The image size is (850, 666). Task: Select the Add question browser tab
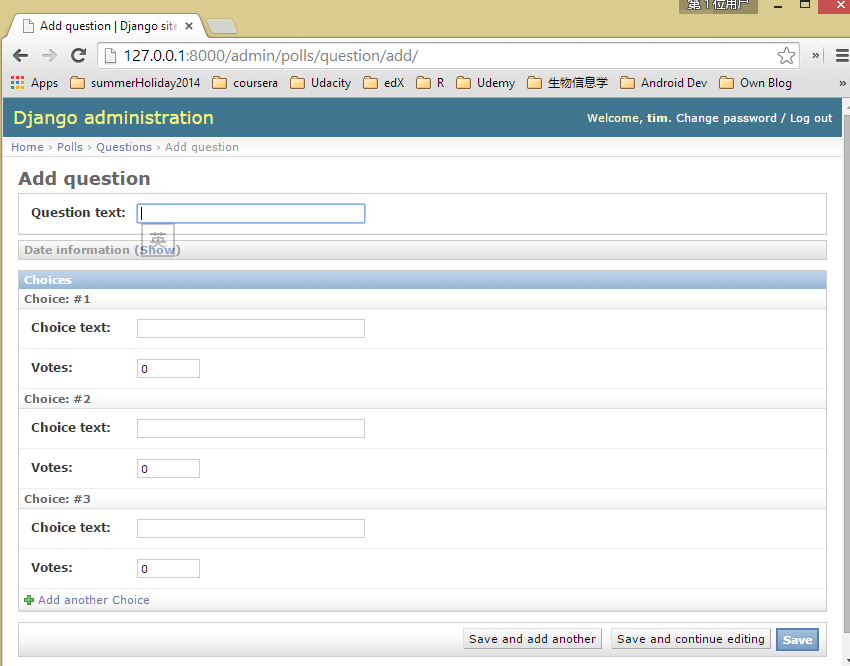coord(106,26)
